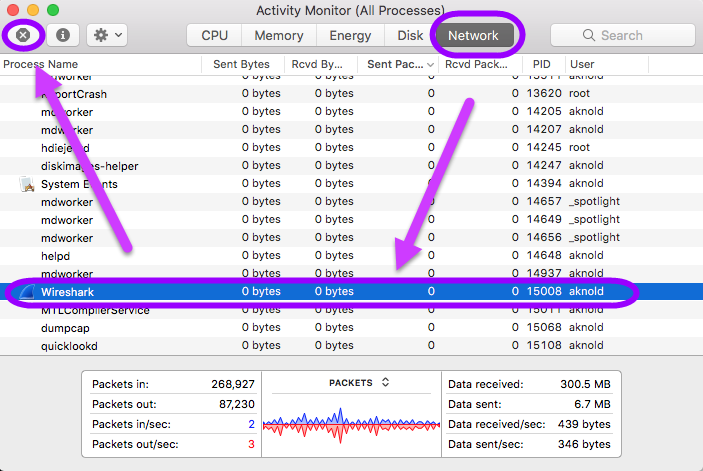703x471 pixels.
Task: Select the diskimages-helper process row
Action: (352, 166)
